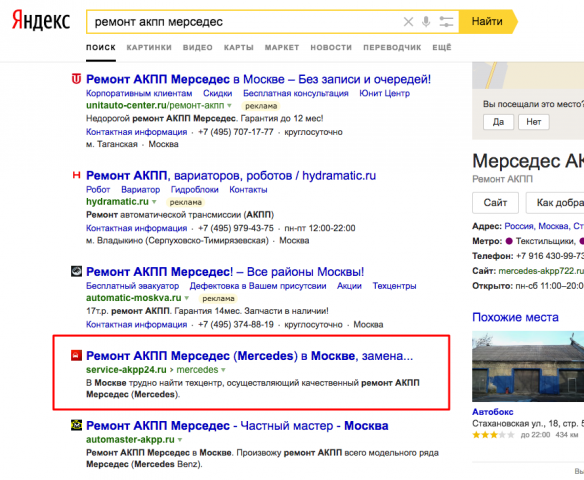The width and height of the screenshot is (584, 480).
Task: Expand the Ещё menu
Action: 442,48
